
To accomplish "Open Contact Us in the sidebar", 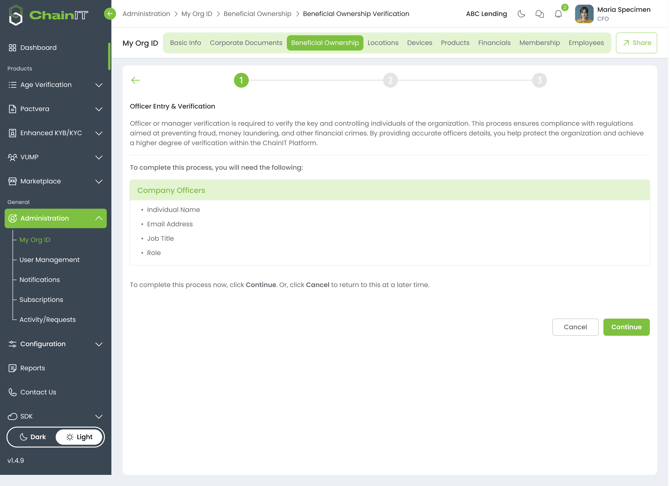I will tap(38, 392).
